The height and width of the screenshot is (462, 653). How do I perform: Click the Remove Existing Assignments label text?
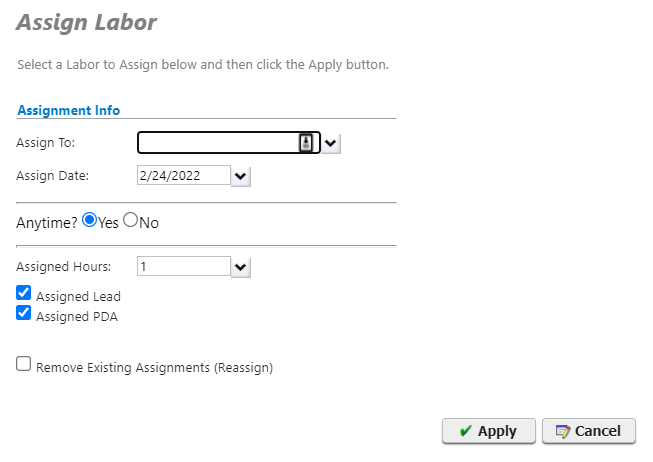[154, 368]
